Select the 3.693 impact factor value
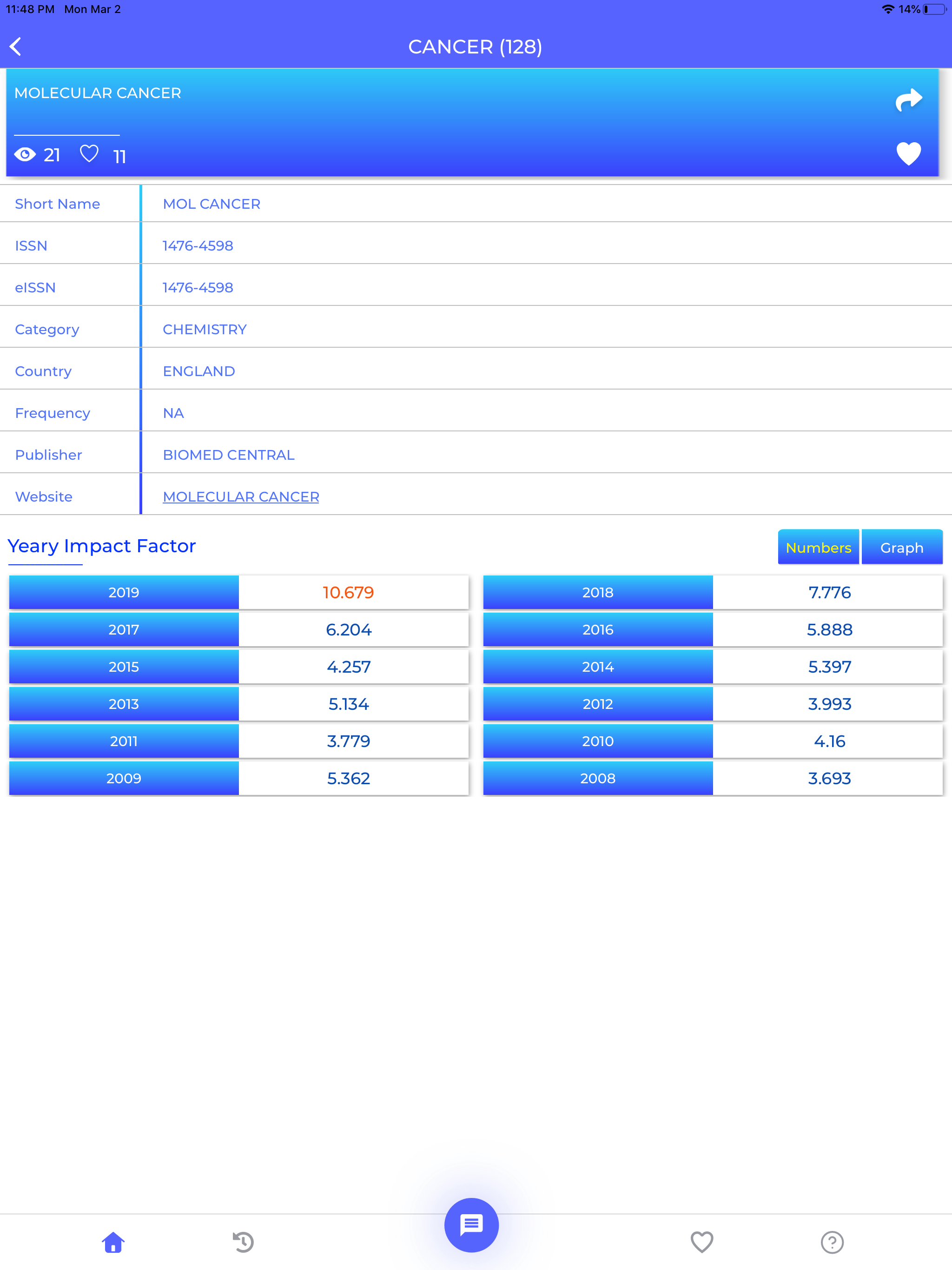 829,779
